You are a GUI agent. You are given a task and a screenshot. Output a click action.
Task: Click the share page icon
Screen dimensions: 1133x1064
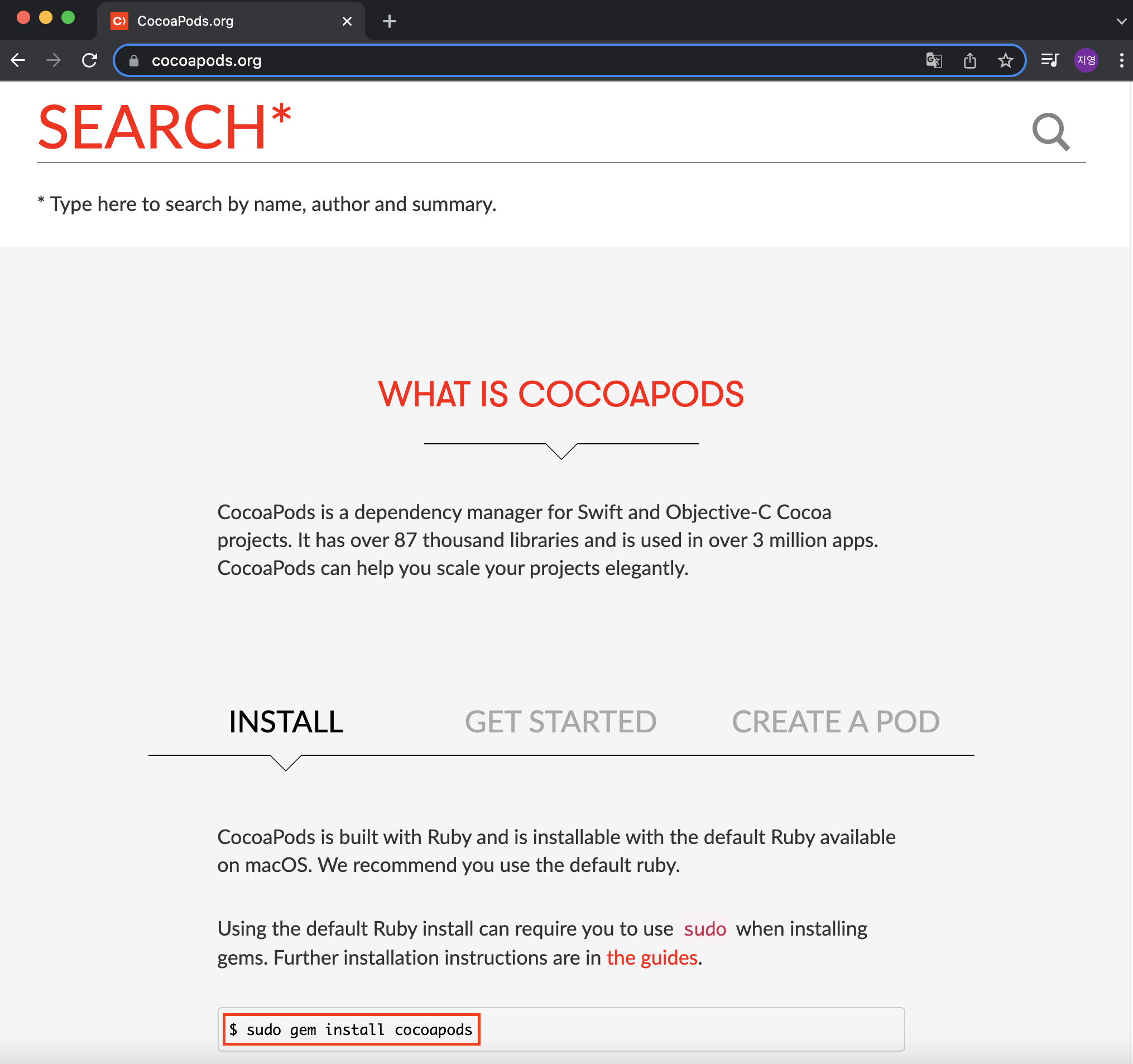(969, 60)
